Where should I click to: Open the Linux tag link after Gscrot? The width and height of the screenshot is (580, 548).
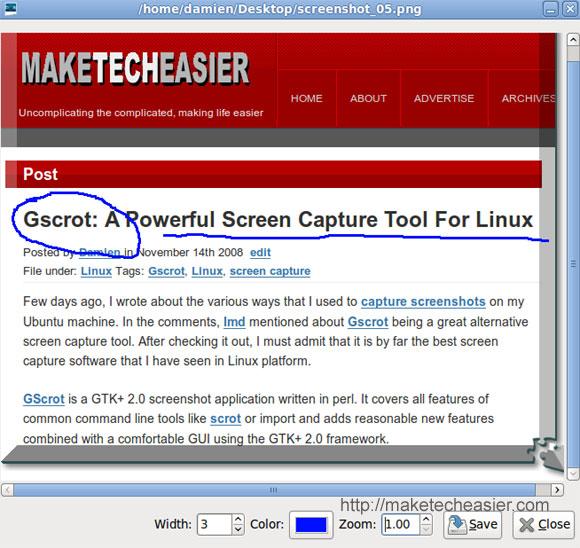point(207,271)
